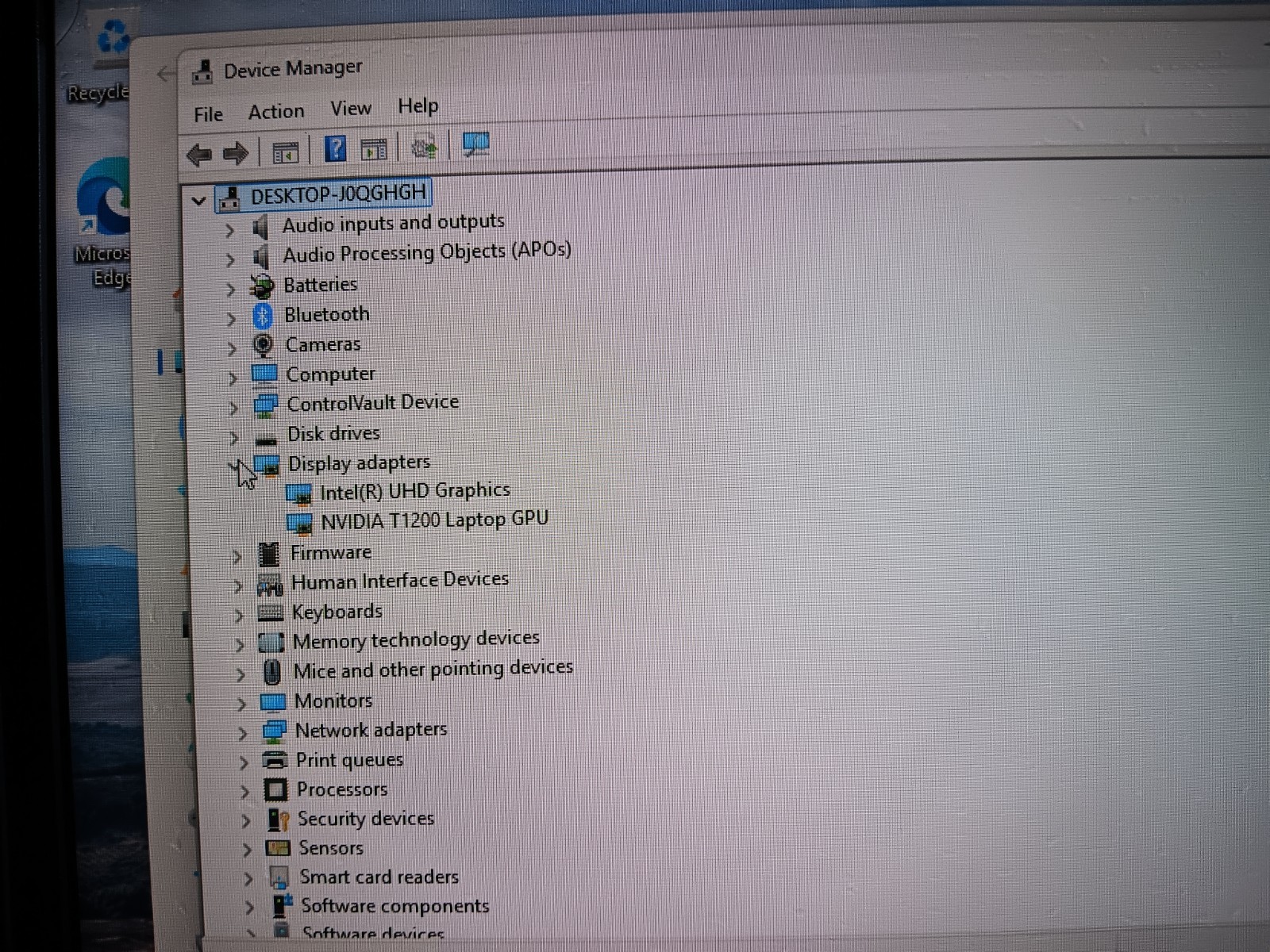
Task: Expand Memory technology devices arrow
Action: click(240, 646)
